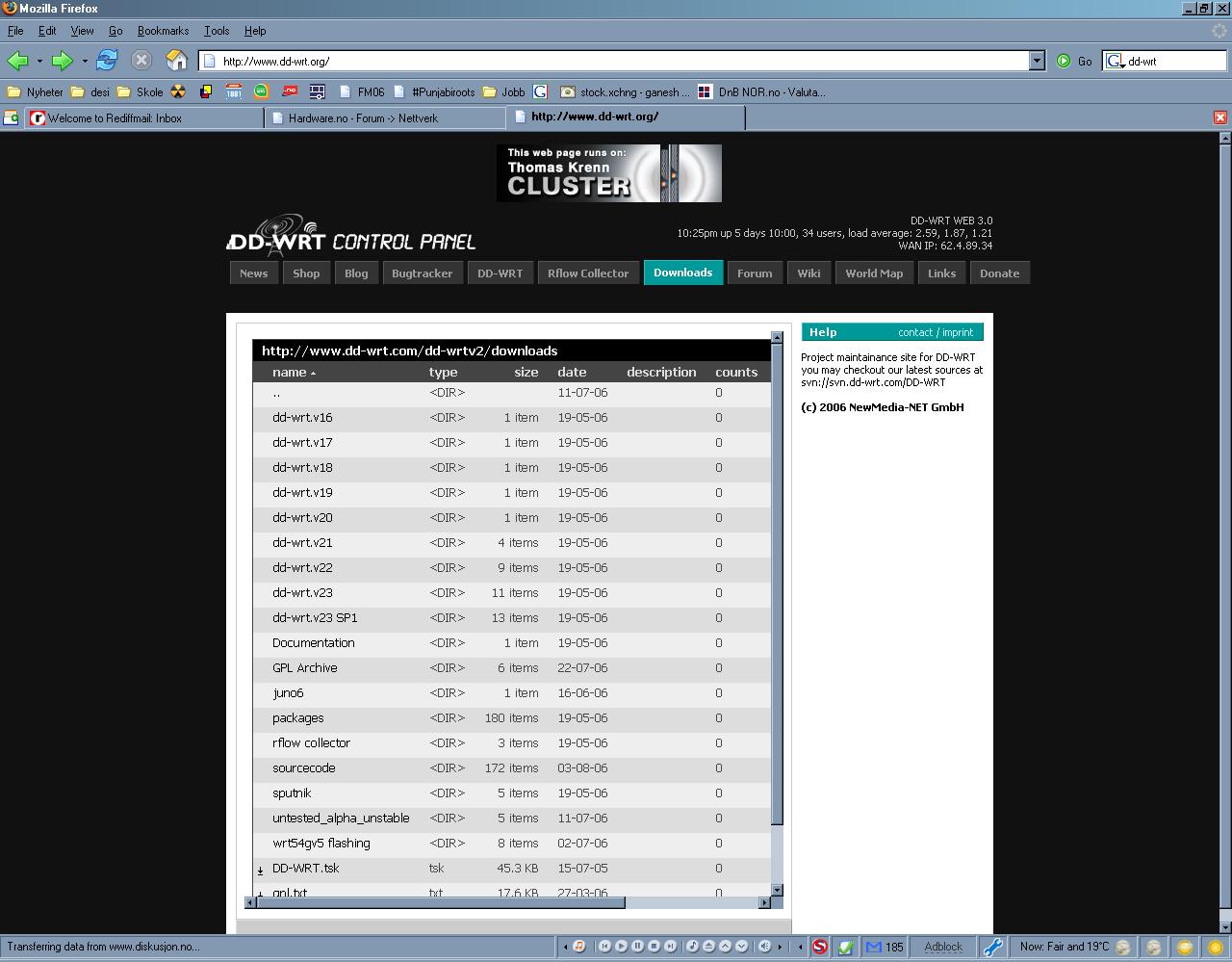Click the Adblock status bar button
This screenshot has height=962, width=1232.
(x=943, y=947)
